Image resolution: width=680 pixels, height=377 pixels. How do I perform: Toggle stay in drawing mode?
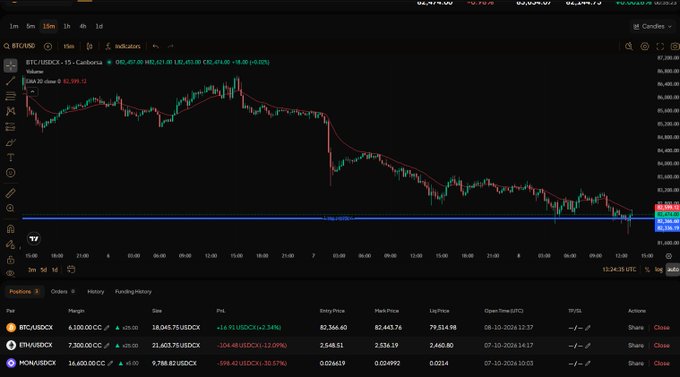(x=10, y=245)
